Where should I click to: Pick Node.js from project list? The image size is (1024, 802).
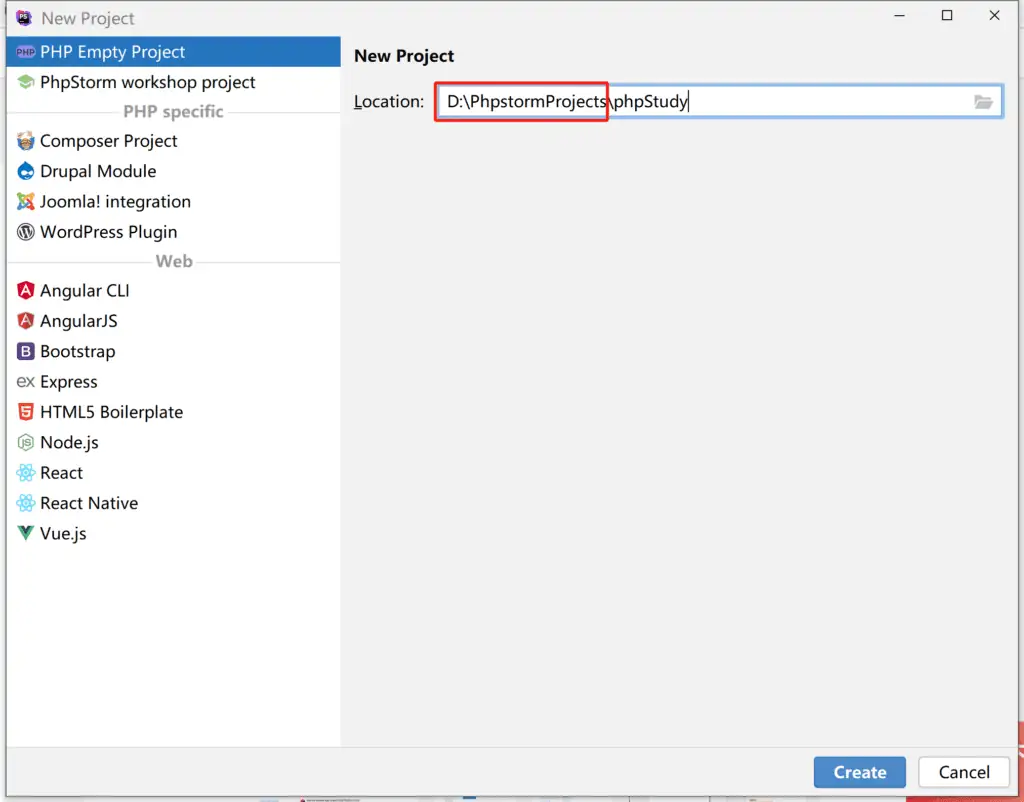tap(69, 442)
